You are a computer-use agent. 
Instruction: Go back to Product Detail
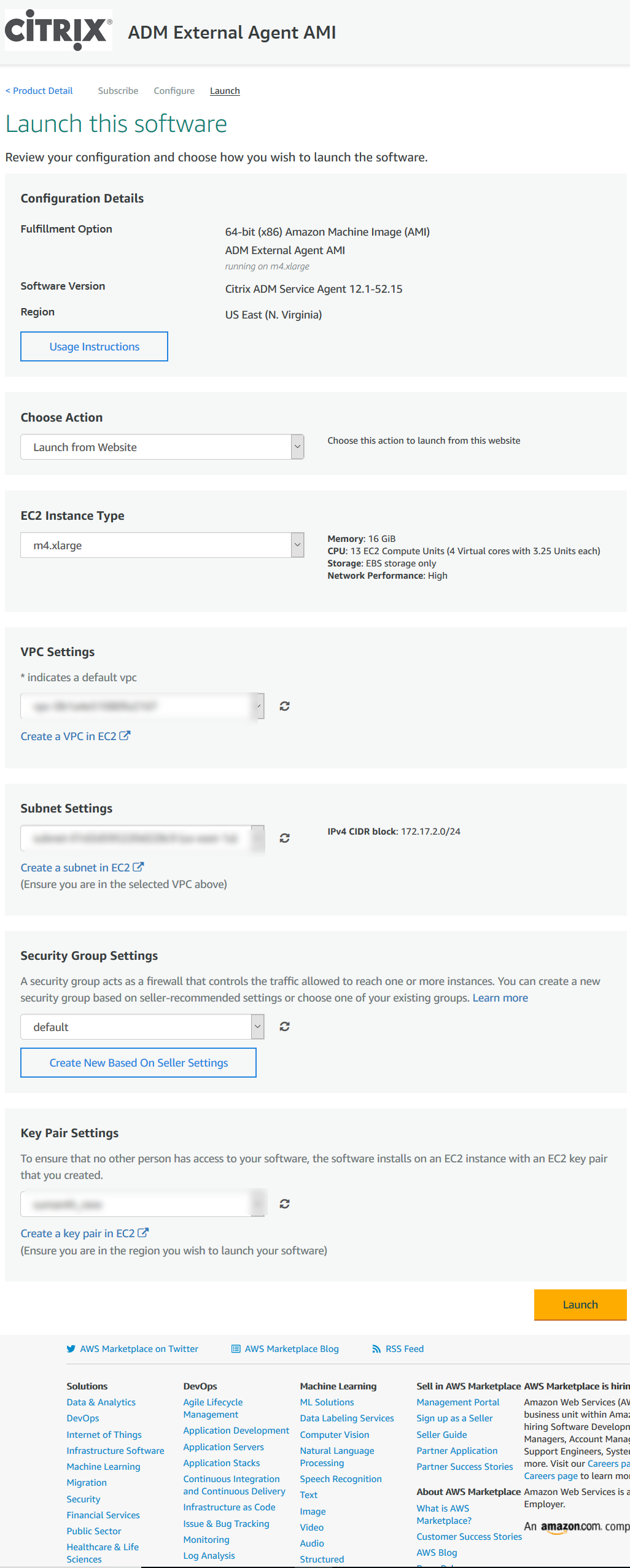[x=39, y=91]
